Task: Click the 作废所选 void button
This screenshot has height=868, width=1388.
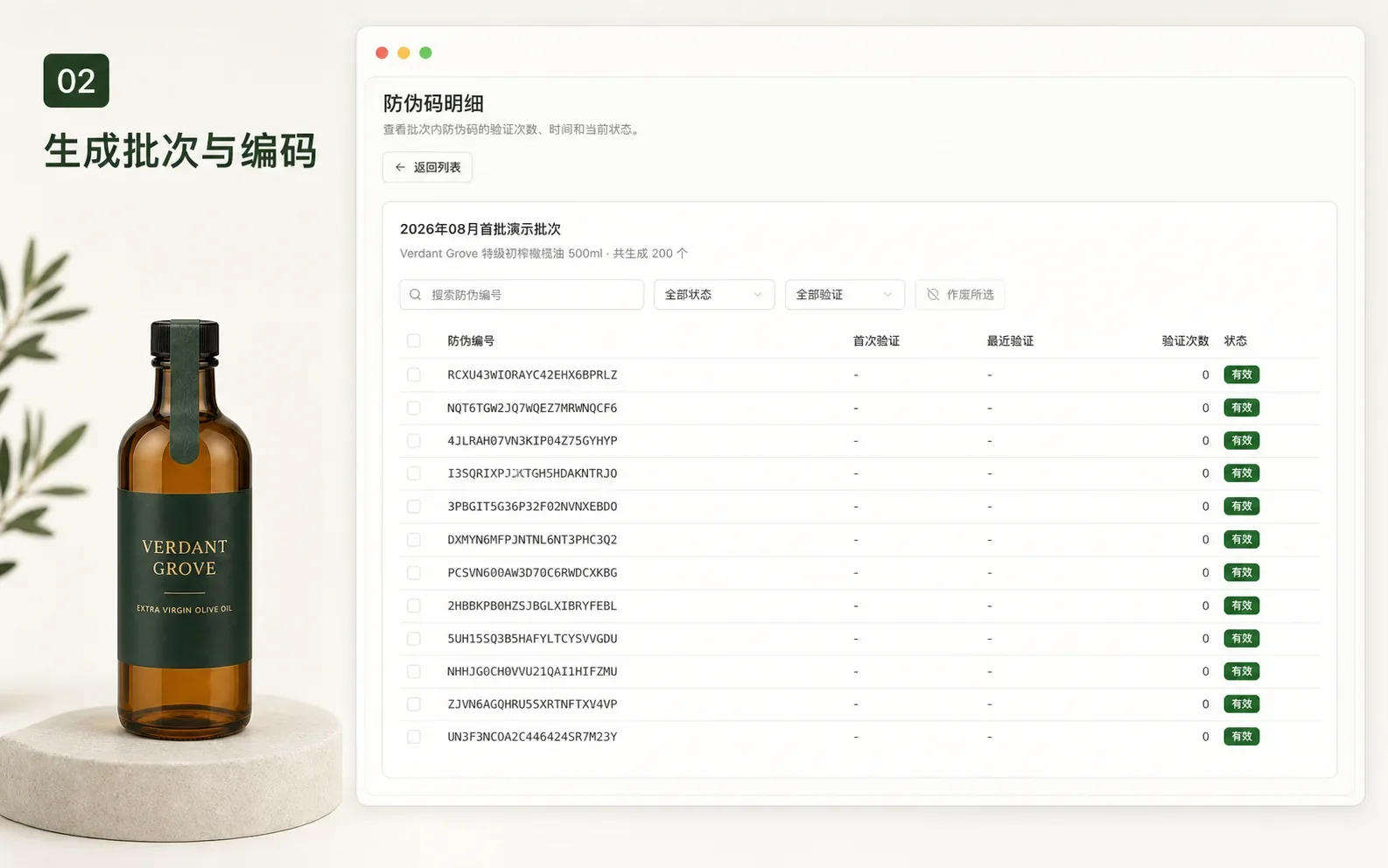Action: 960,295
